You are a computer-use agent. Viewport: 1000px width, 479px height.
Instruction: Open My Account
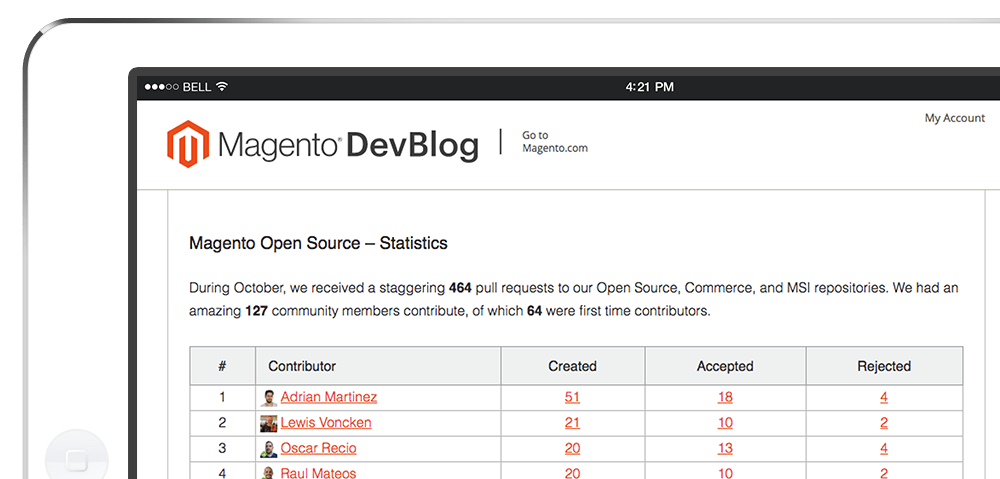[x=955, y=118]
